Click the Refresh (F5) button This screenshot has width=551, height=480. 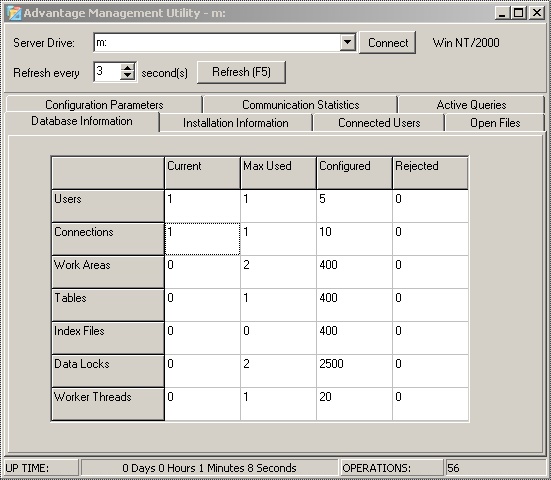point(241,72)
